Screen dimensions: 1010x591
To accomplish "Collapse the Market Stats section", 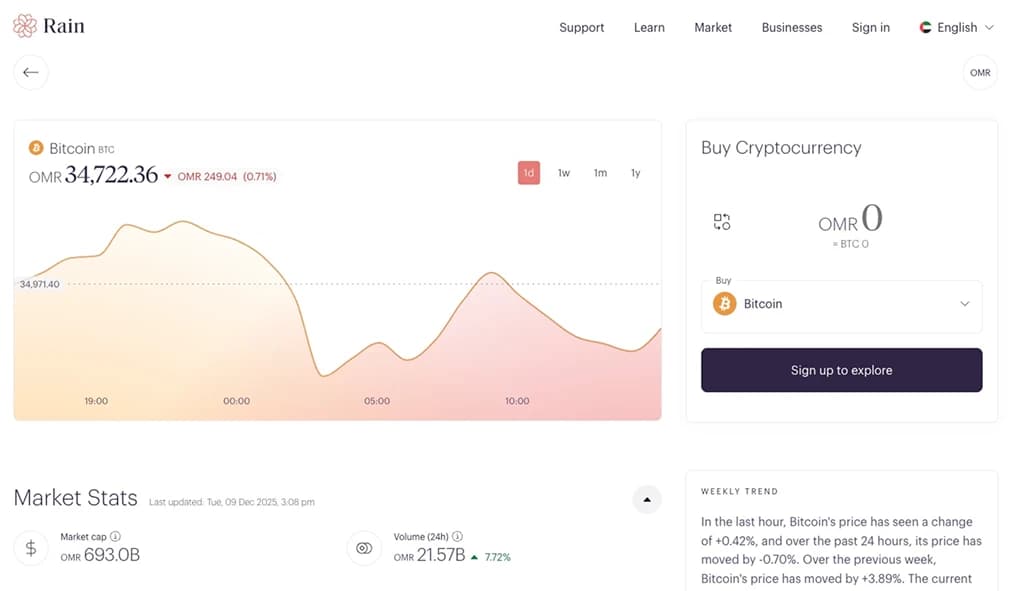I will click(646, 498).
